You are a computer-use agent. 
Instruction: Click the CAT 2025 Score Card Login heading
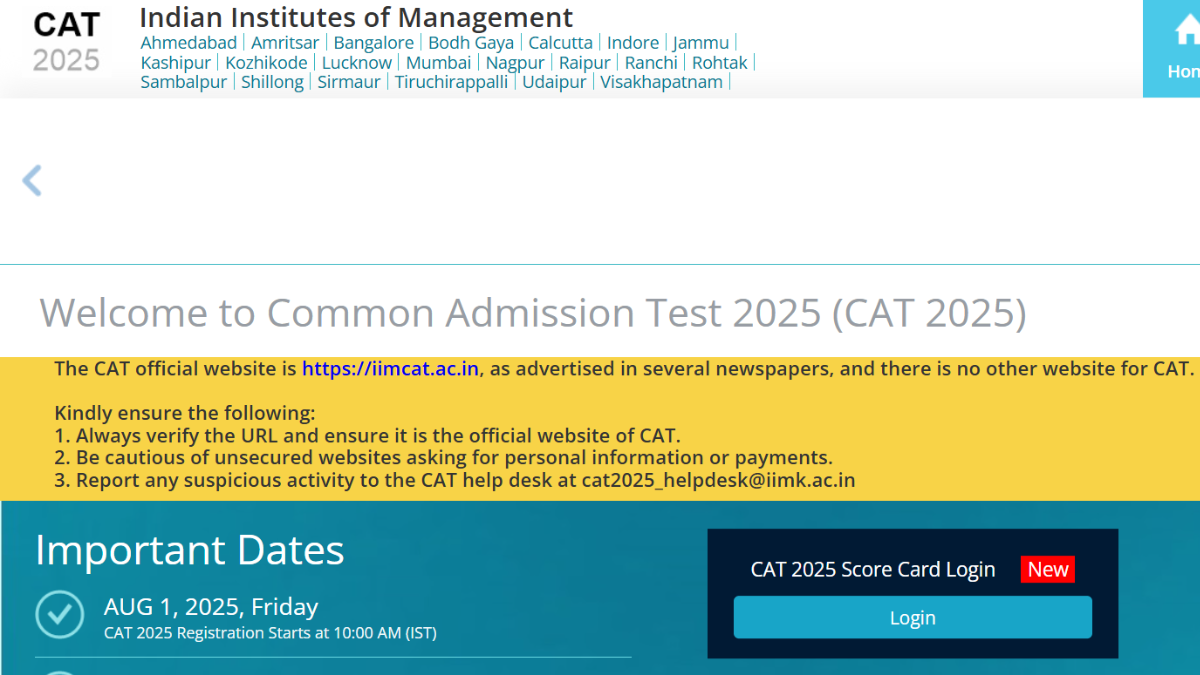(873, 570)
